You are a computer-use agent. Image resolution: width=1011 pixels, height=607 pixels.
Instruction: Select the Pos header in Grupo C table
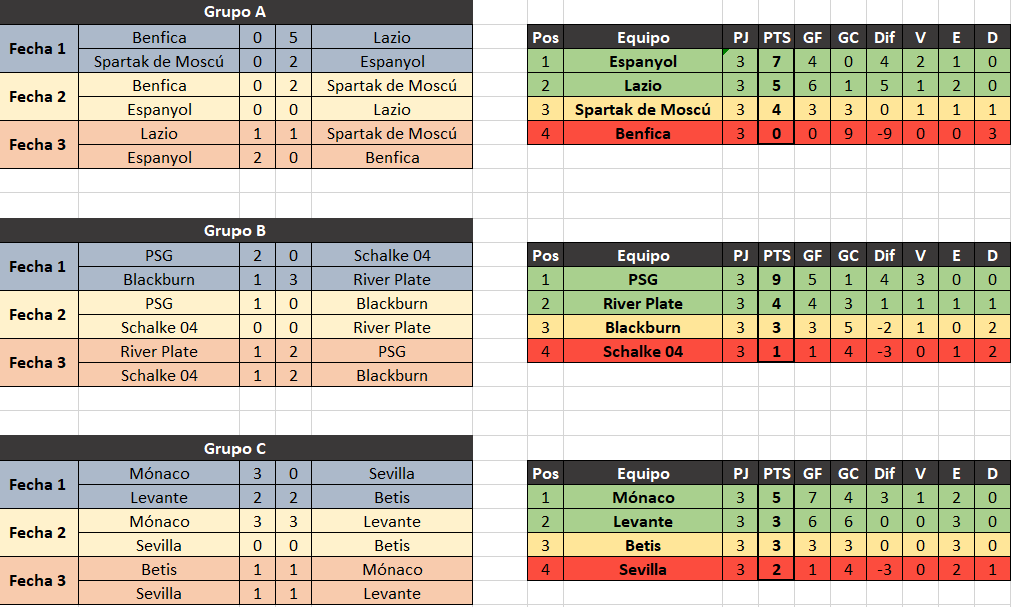point(545,473)
